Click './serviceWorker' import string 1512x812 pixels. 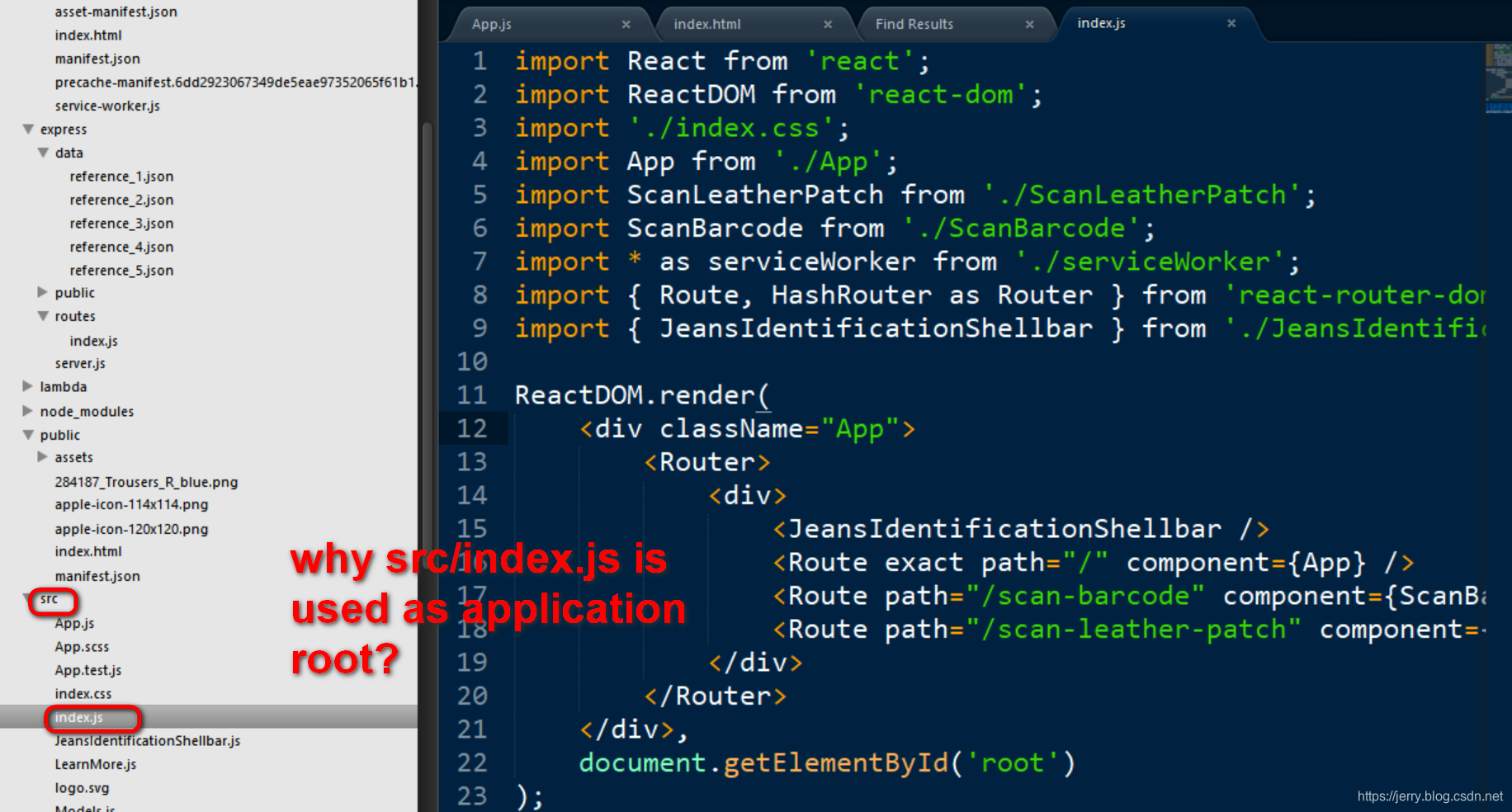point(1150,262)
